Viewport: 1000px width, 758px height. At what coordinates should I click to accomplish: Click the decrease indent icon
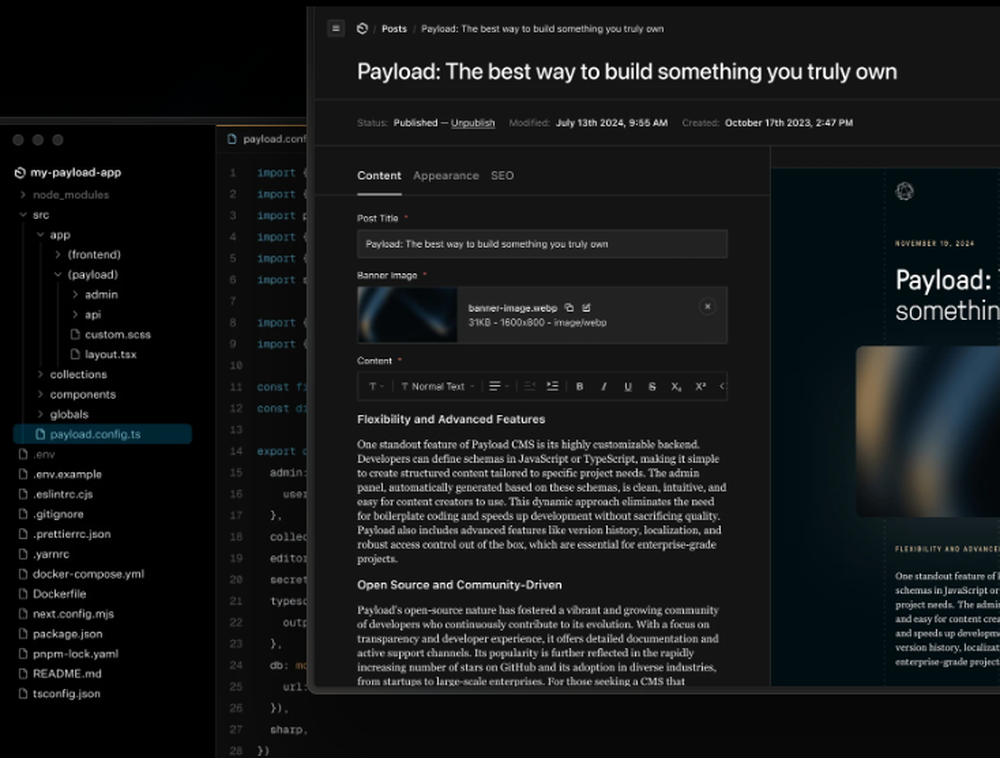[x=529, y=386]
